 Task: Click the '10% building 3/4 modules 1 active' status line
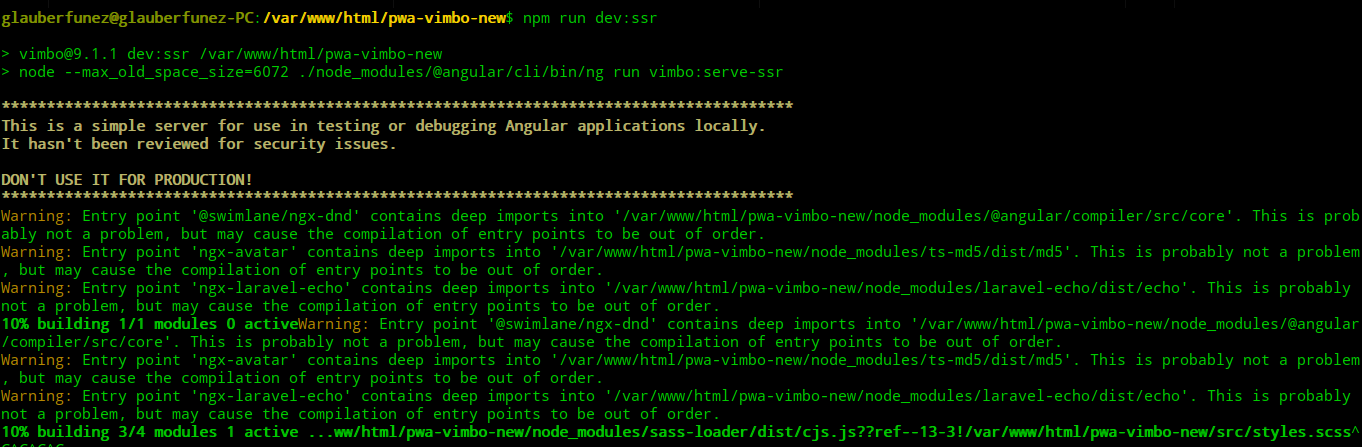[681, 432]
